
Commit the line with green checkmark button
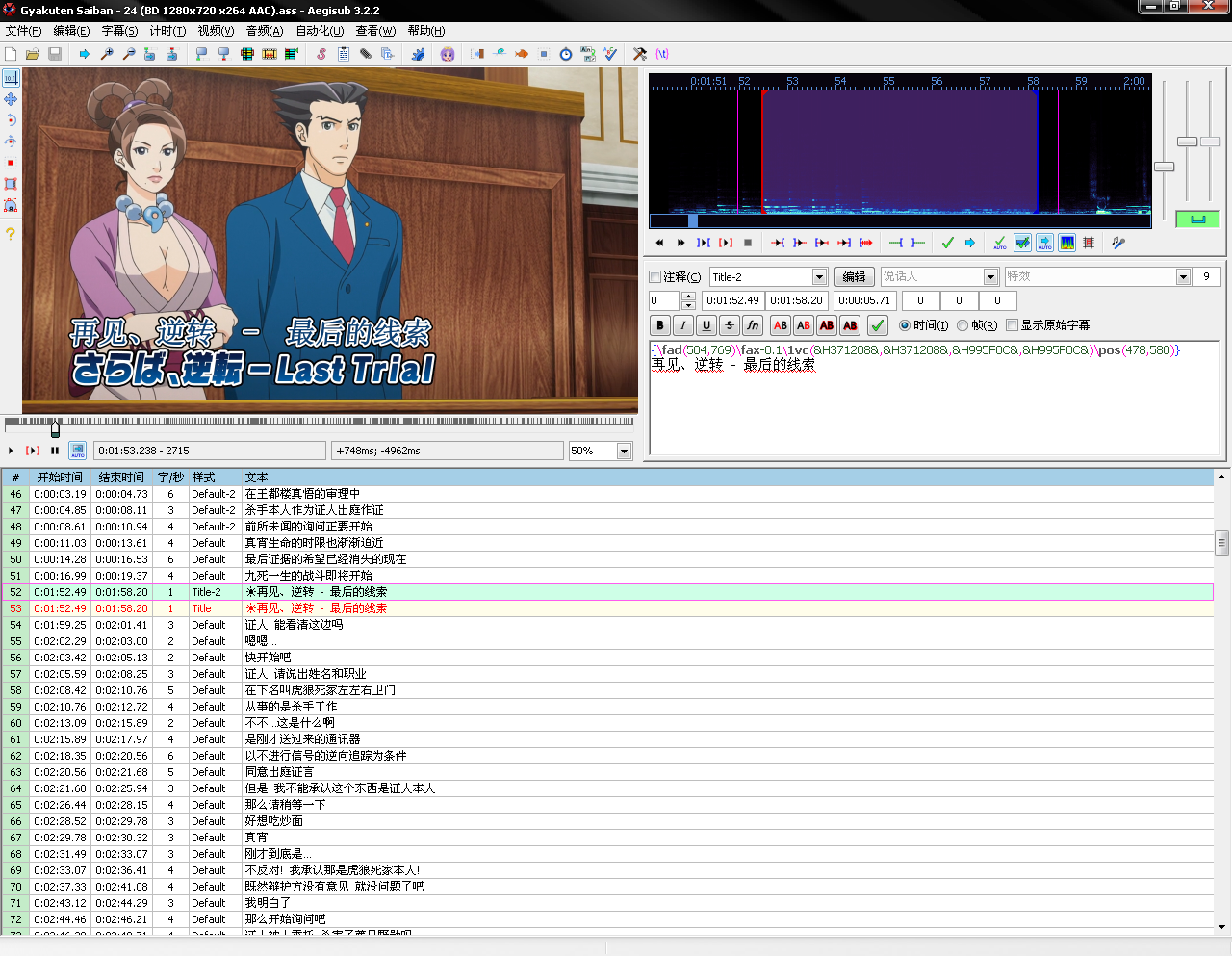[877, 325]
